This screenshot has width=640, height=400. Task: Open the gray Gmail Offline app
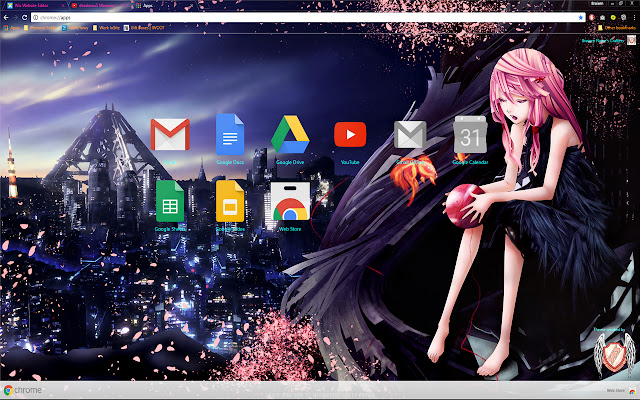(x=410, y=135)
